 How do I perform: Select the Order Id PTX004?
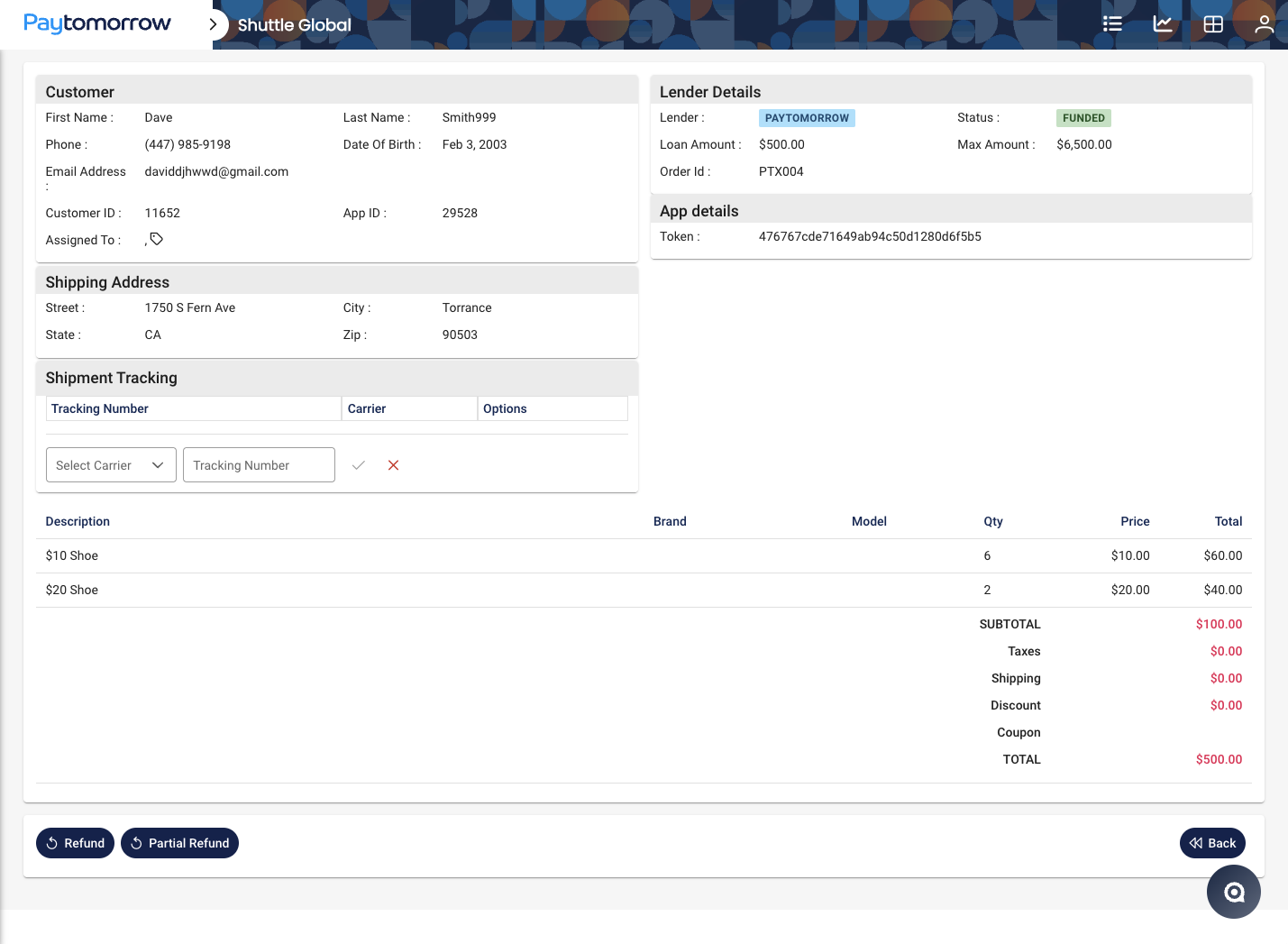pos(781,171)
